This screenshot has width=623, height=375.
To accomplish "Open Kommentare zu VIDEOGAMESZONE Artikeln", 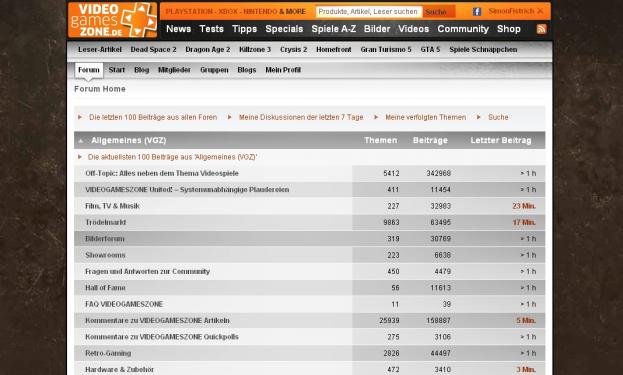I will pyautogui.click(x=157, y=321).
